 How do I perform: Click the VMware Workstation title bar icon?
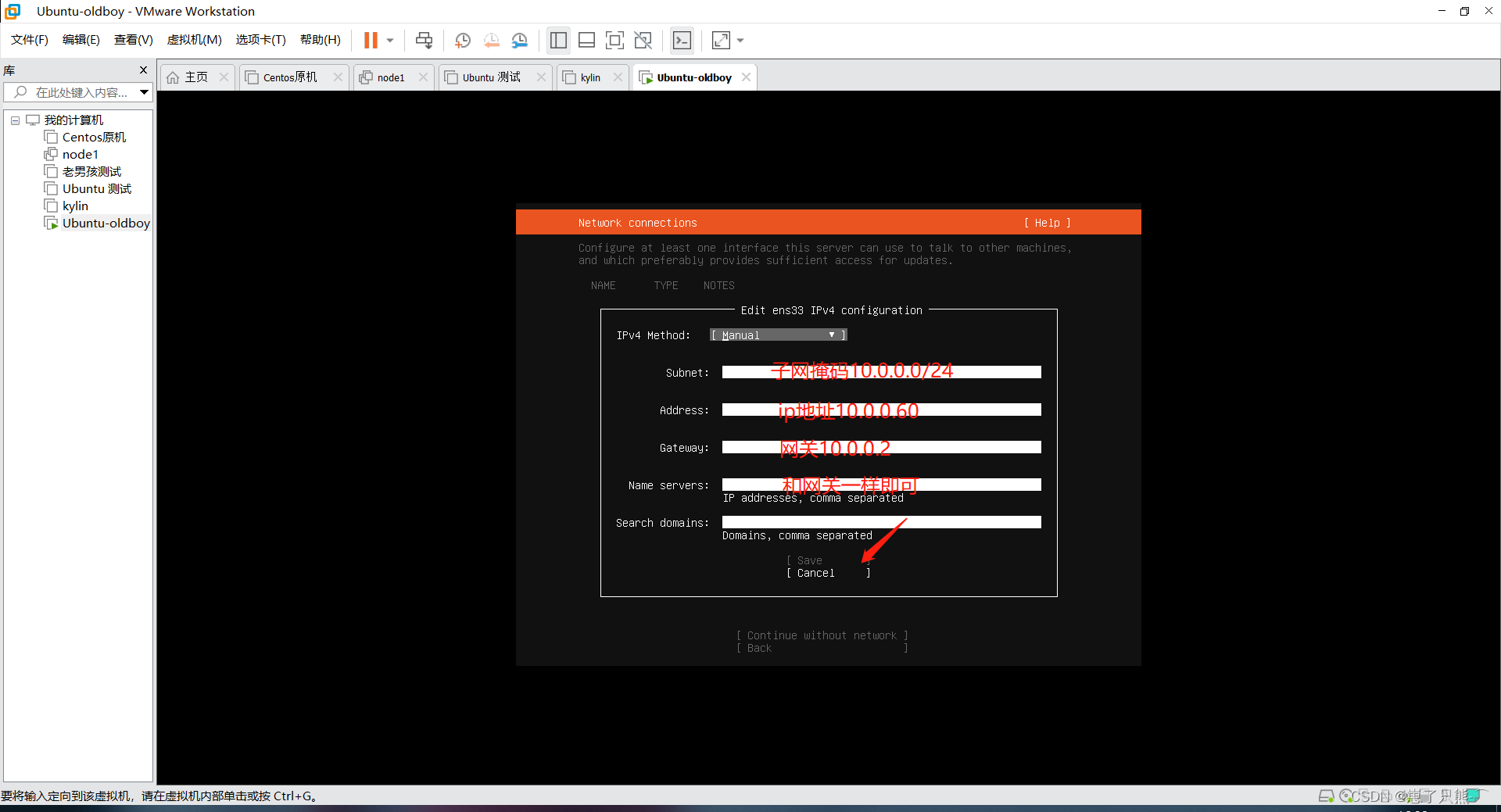pos(13,11)
